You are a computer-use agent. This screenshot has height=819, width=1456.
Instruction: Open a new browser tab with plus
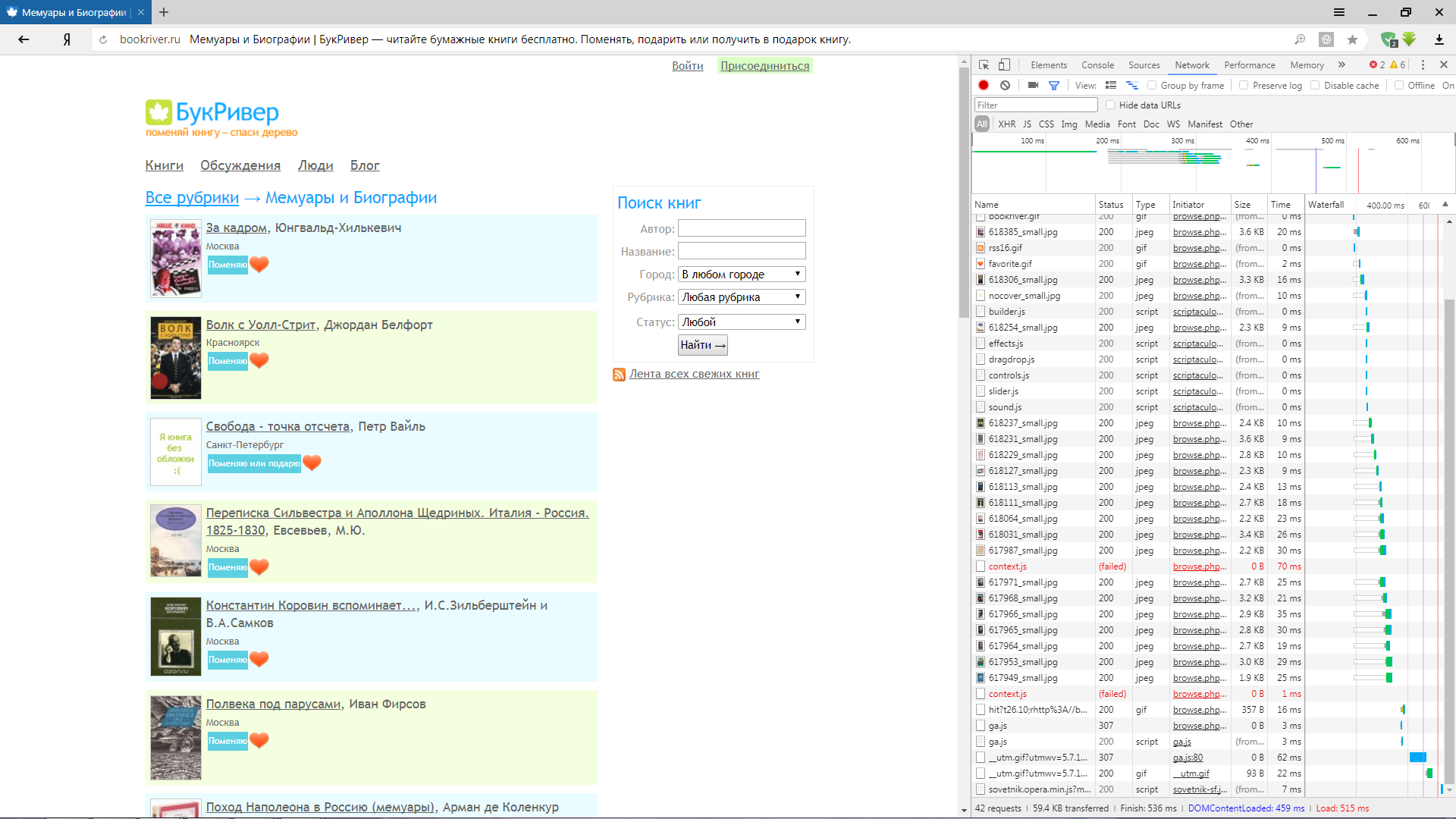pos(164,12)
